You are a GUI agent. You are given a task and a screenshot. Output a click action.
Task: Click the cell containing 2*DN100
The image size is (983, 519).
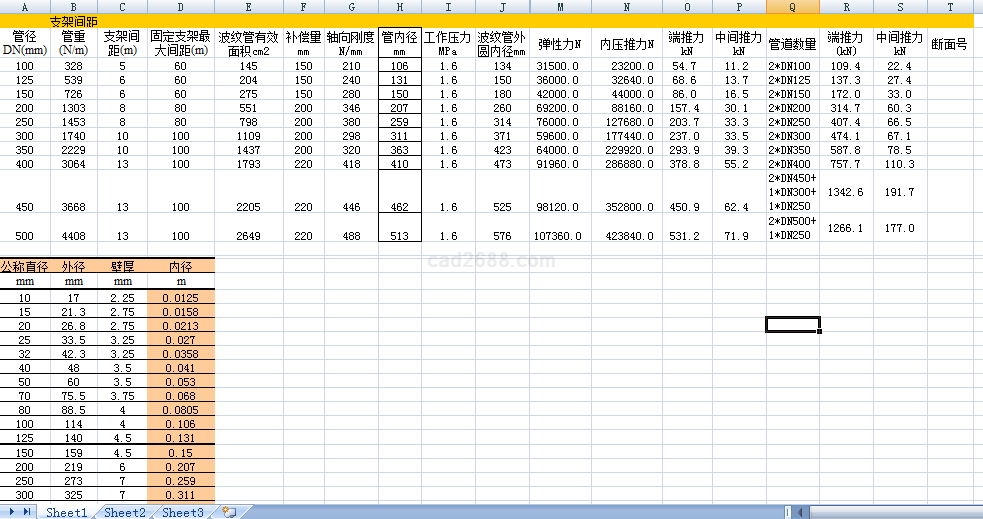792,66
